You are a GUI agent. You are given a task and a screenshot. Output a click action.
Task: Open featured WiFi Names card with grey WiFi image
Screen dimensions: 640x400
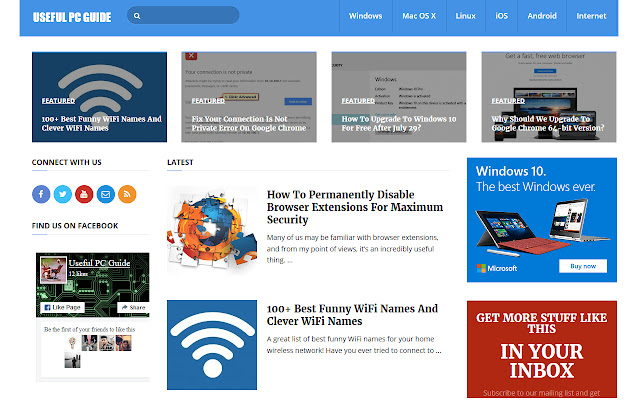click(100, 97)
